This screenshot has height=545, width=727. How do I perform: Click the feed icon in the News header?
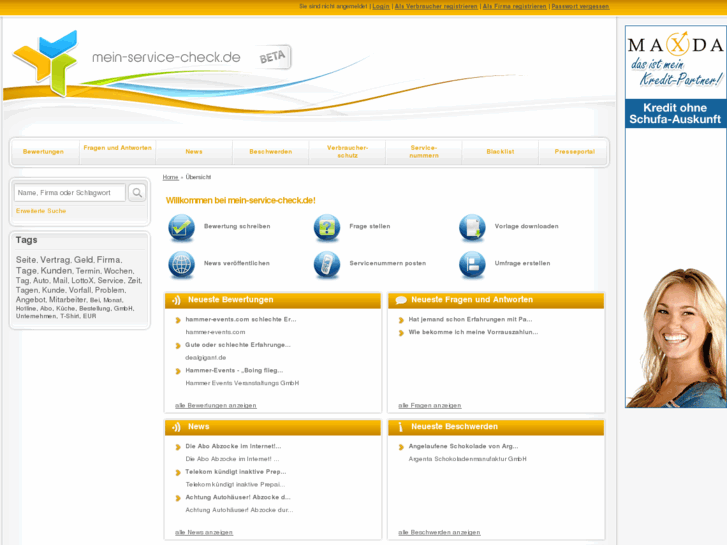click(176, 427)
